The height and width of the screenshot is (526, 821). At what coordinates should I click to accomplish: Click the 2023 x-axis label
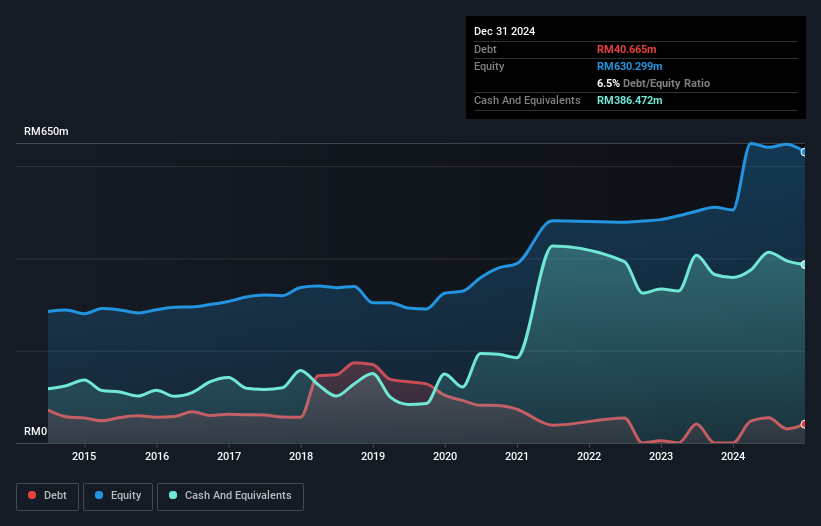tap(661, 456)
